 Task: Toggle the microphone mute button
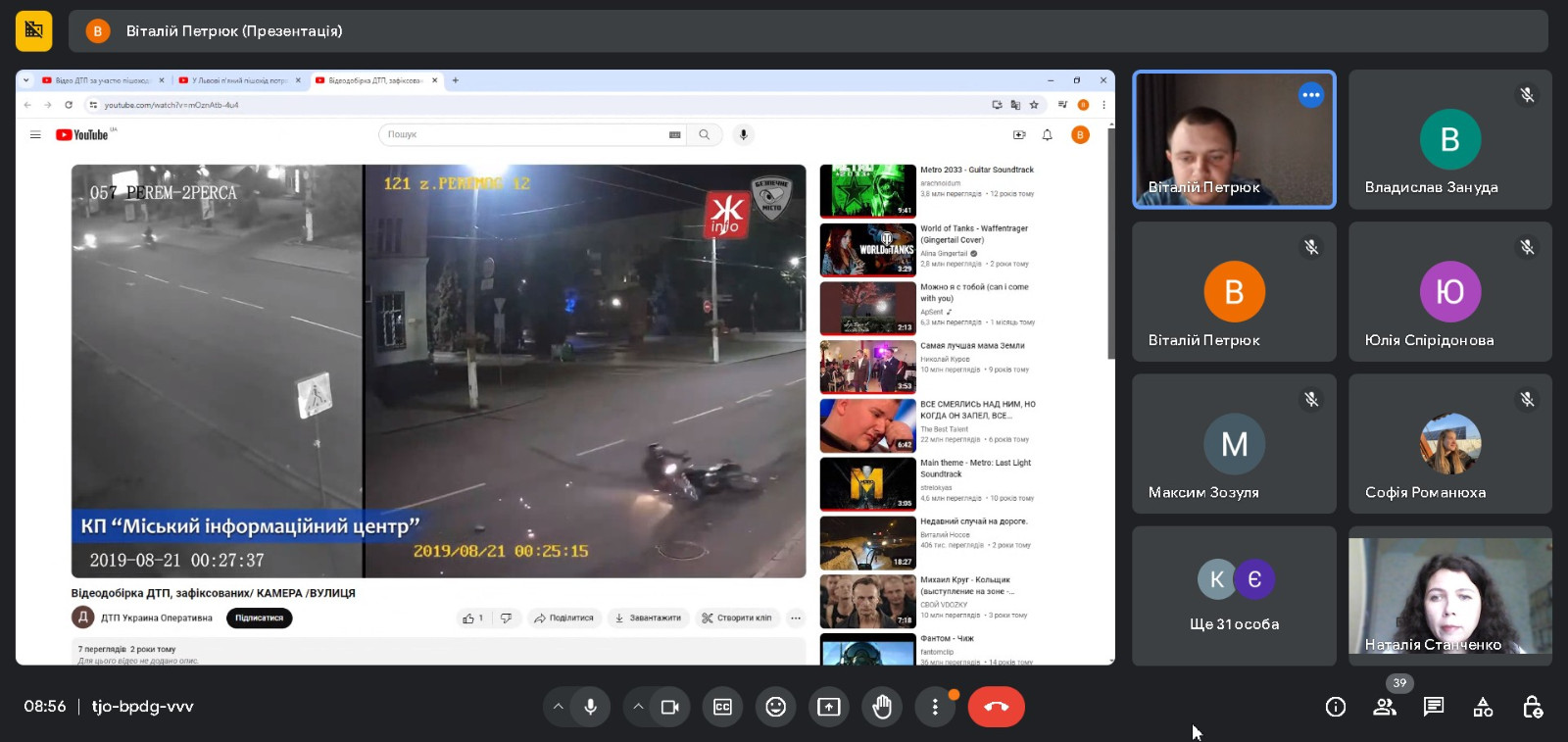[590, 707]
